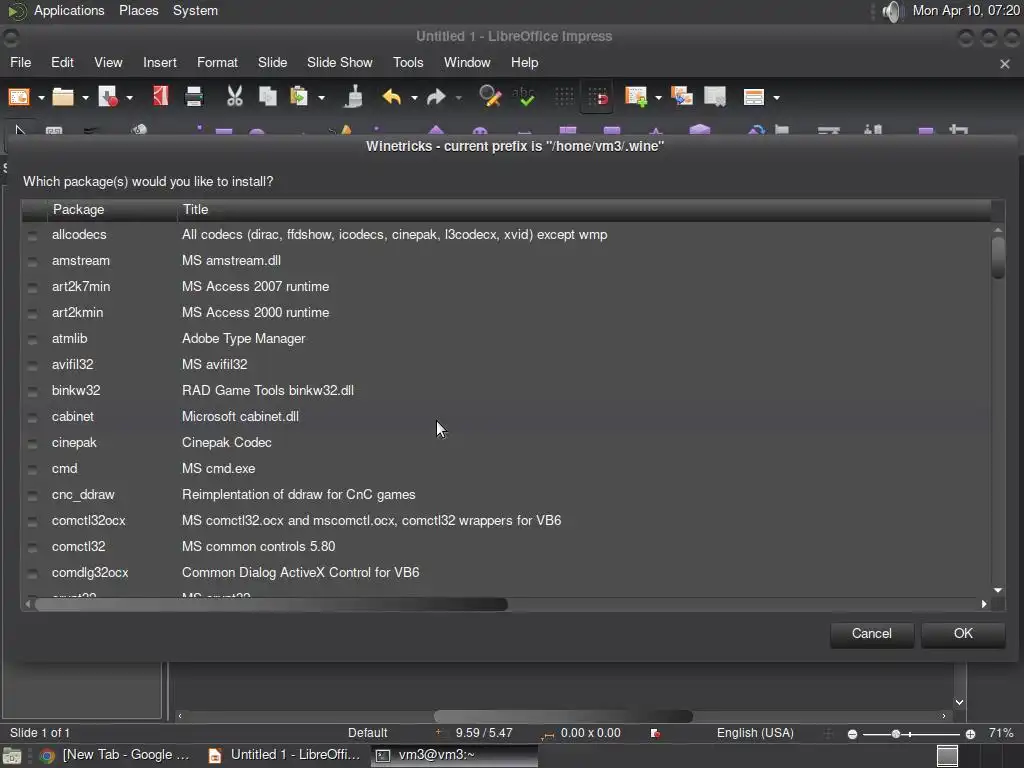The image size is (1024, 768).
Task: Click the Zoom out minus icon in status bar
Action: 852,734
